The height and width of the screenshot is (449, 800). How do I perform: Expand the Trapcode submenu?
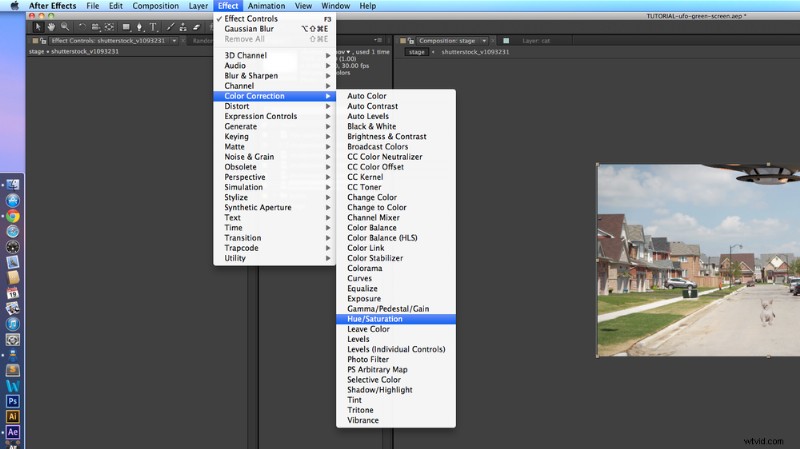pyautogui.click(x=274, y=248)
